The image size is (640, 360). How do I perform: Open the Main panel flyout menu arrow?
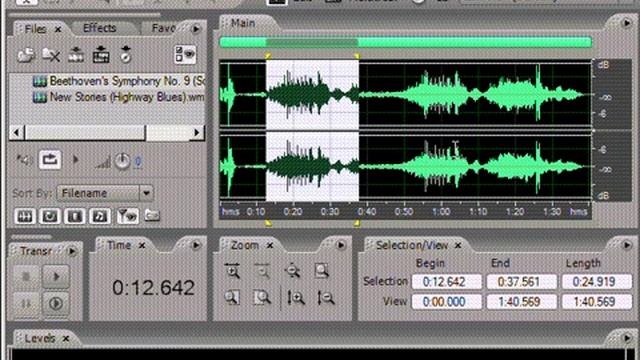point(627,23)
